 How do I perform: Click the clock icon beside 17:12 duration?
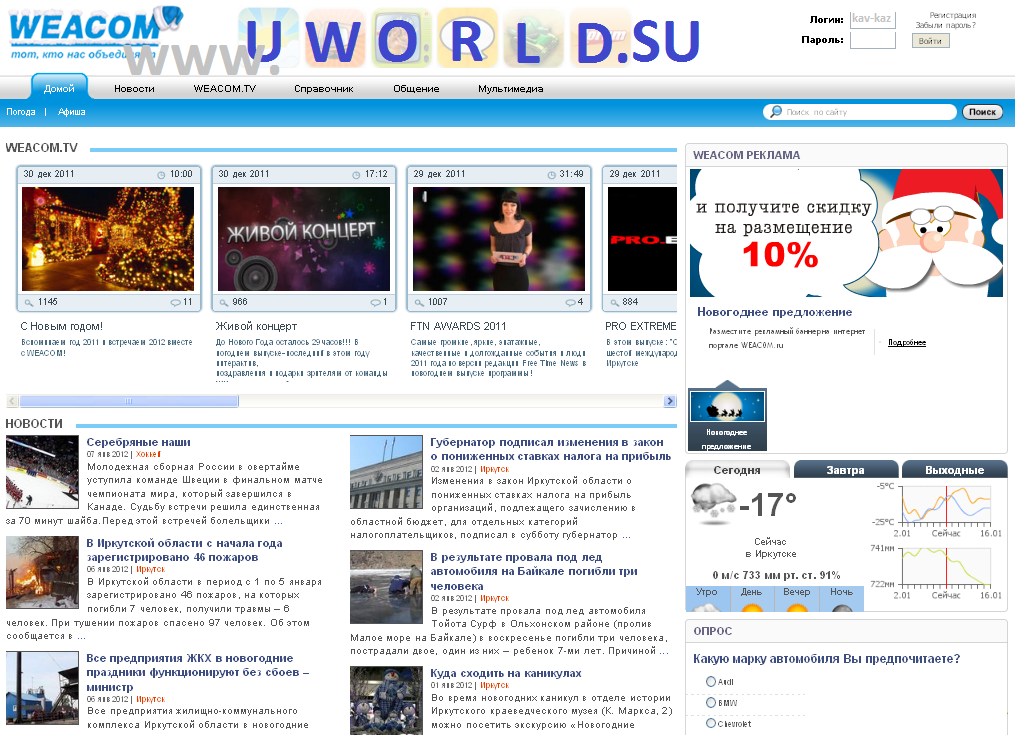[x=356, y=175]
